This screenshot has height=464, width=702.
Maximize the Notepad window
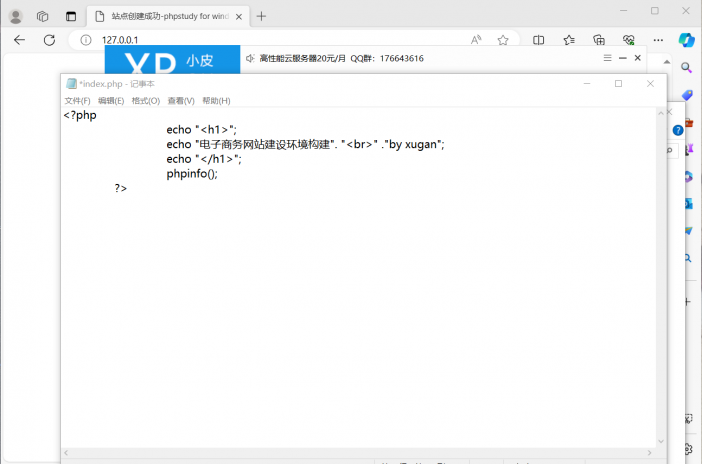[x=618, y=84]
